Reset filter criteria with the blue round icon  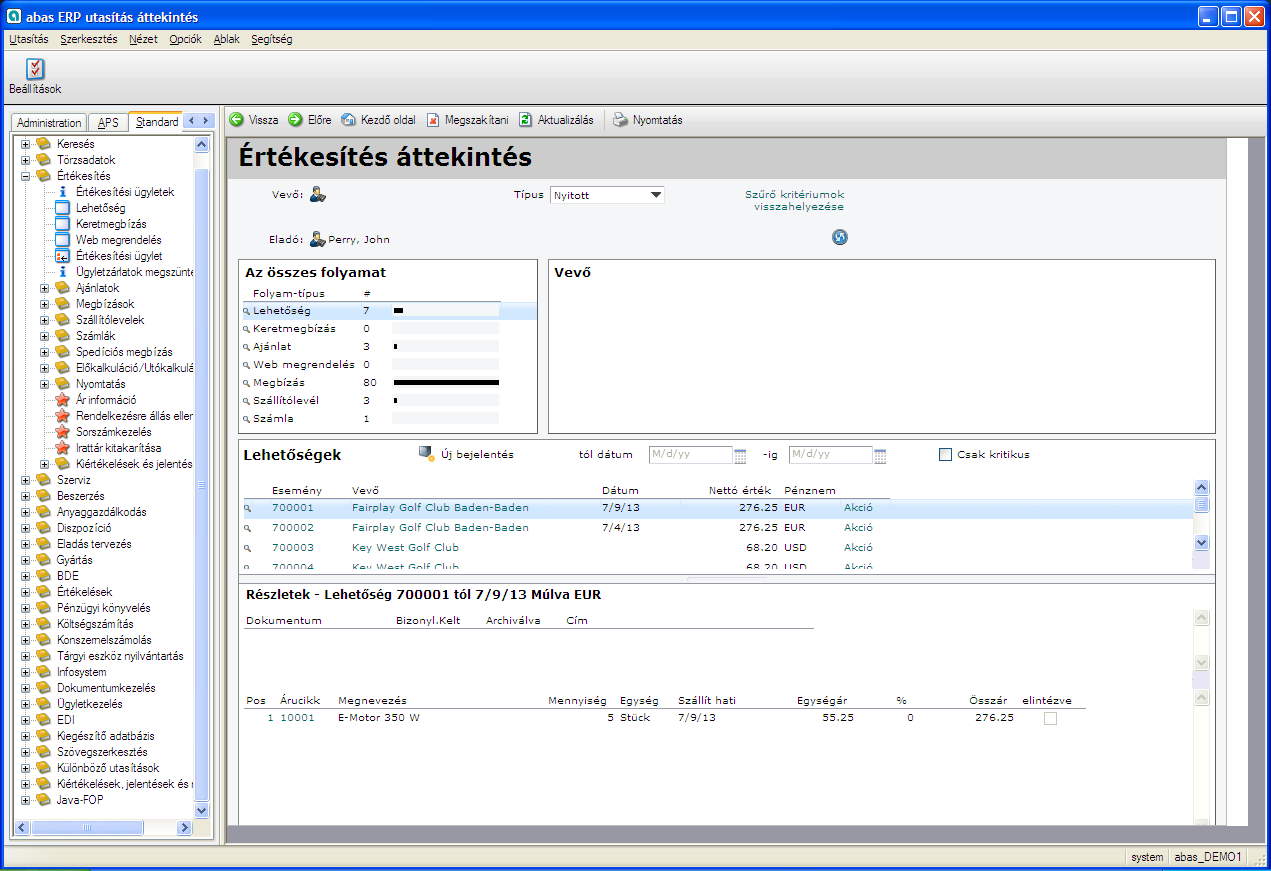click(840, 237)
